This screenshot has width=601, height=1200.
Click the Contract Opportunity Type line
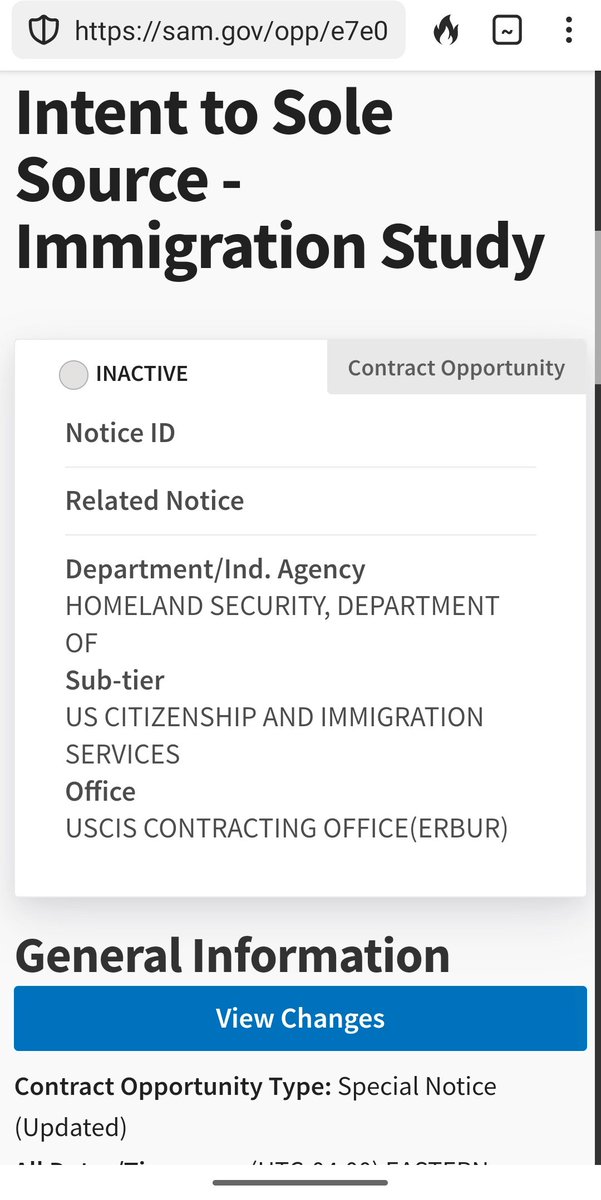tap(255, 1086)
